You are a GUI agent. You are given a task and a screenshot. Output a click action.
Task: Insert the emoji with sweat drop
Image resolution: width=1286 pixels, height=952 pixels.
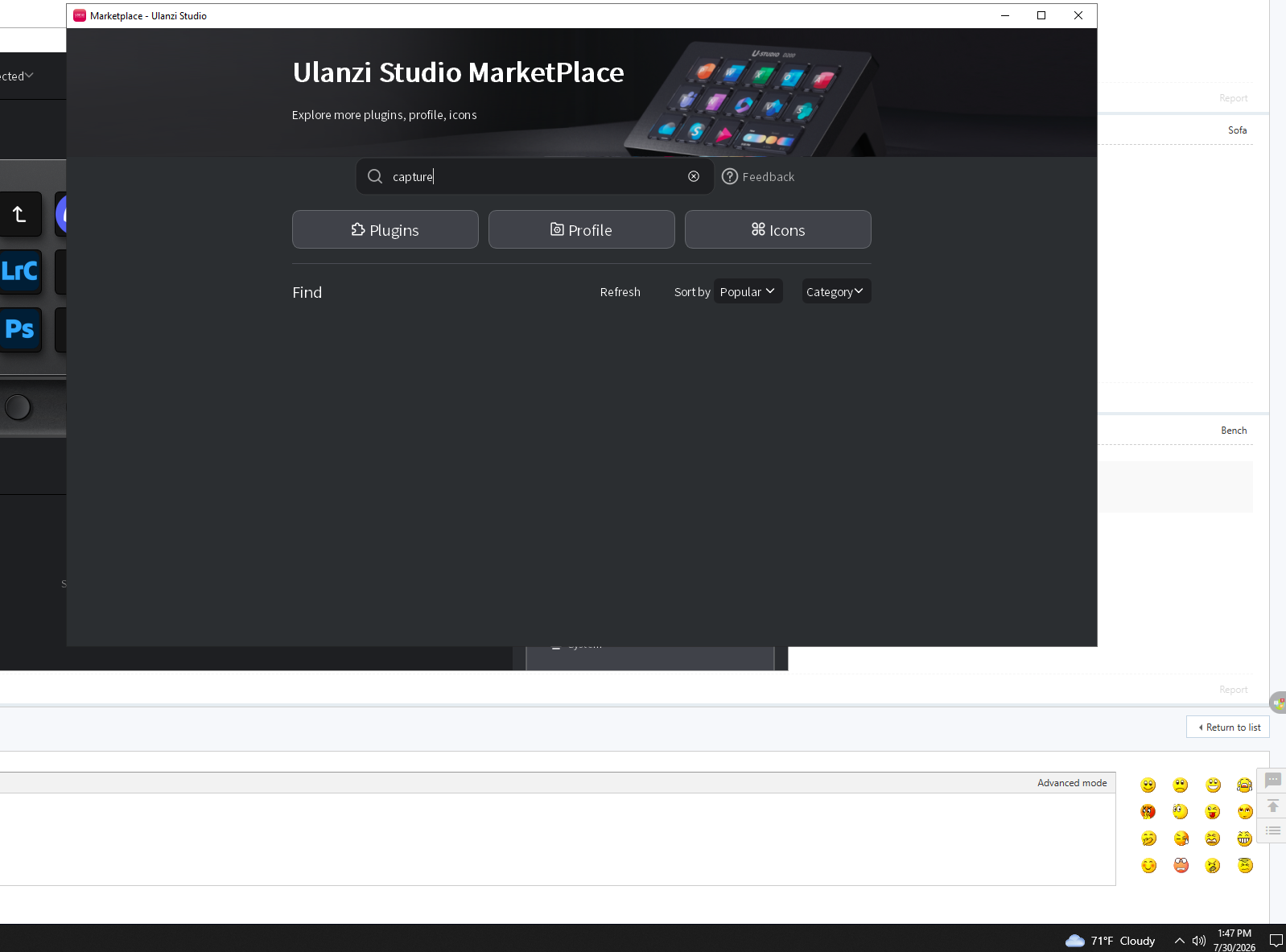pyautogui.click(x=1181, y=839)
